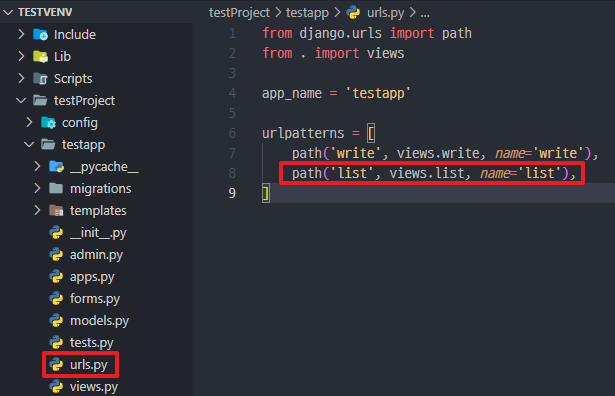Click the Python icon beside forms.py
Screen dimensions: 615x396
coord(56,298)
